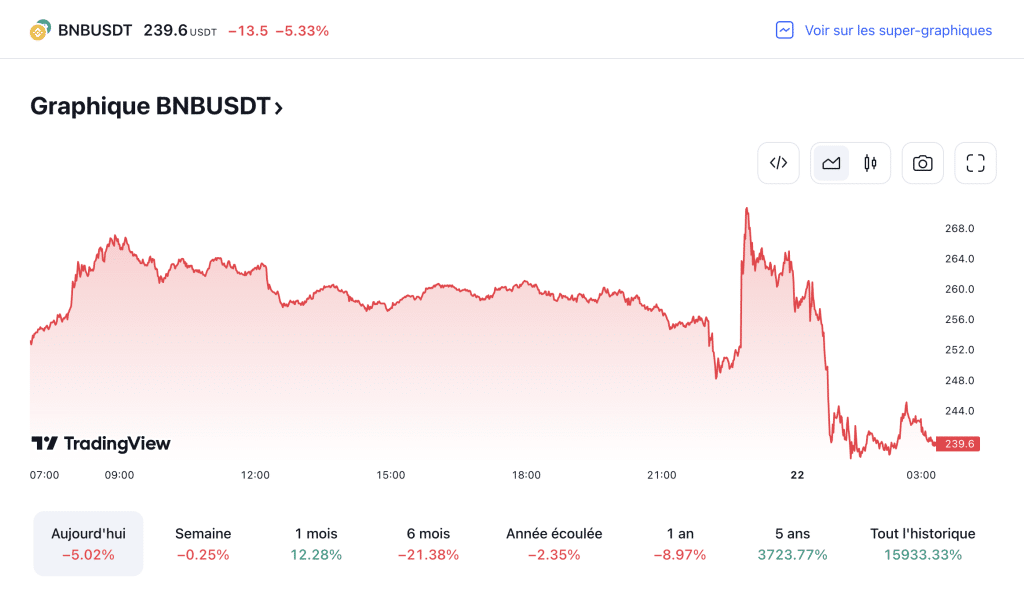The width and height of the screenshot is (1024, 596).
Task: Click the TradingView logo on chart
Action: point(101,443)
